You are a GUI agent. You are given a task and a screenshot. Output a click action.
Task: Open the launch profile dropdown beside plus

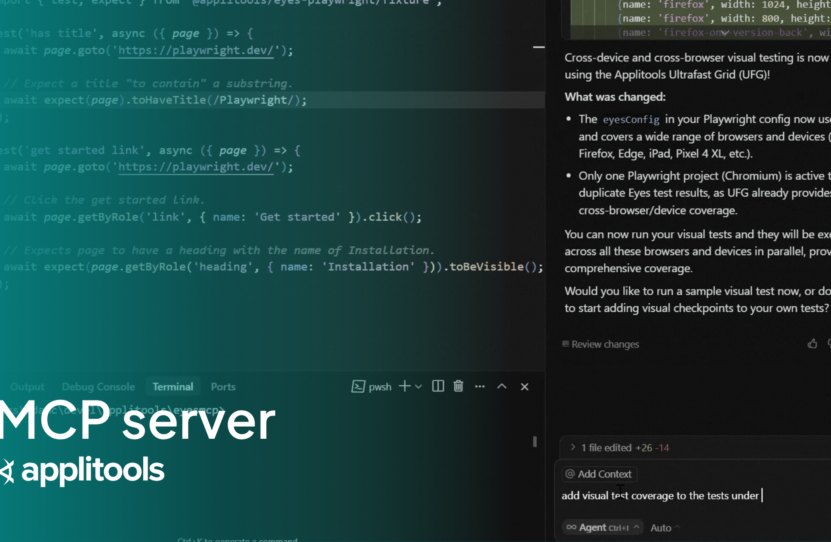(x=418, y=387)
